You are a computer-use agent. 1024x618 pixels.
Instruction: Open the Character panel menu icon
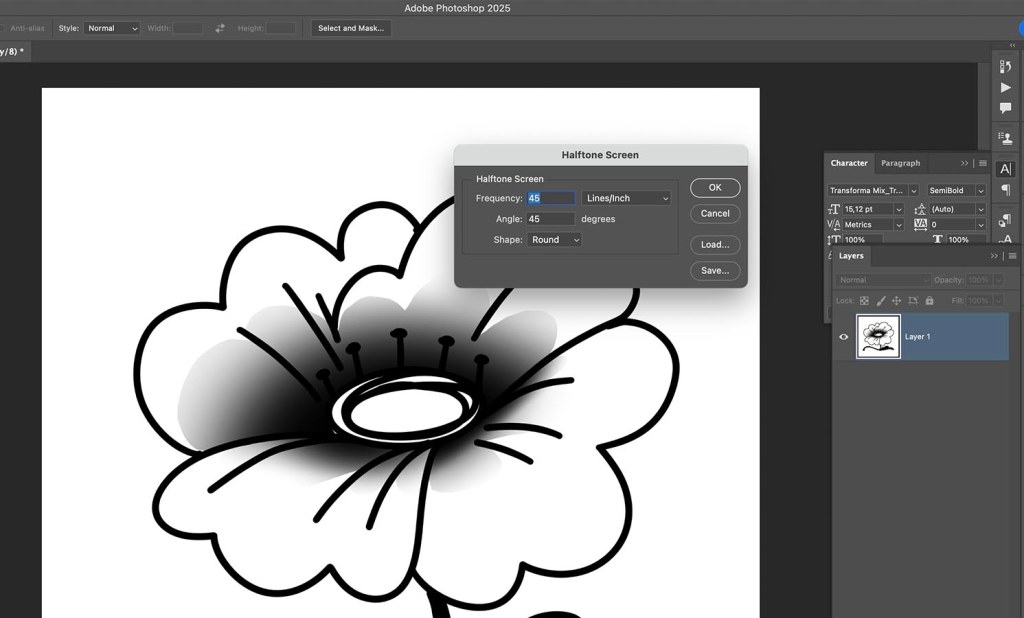coord(983,163)
